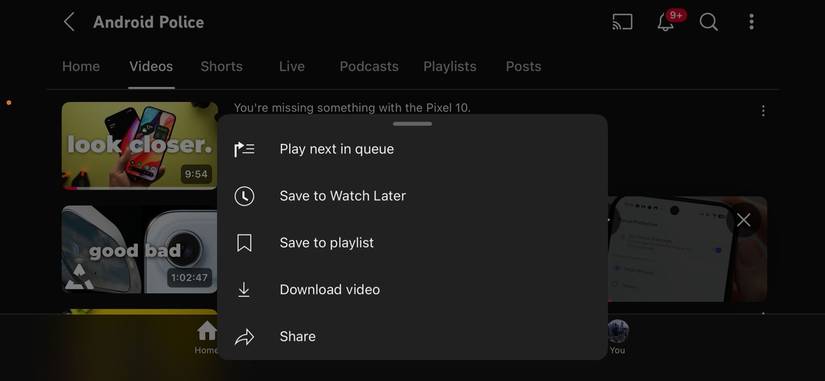Tap the bottom sheet drag handle

[412, 124]
